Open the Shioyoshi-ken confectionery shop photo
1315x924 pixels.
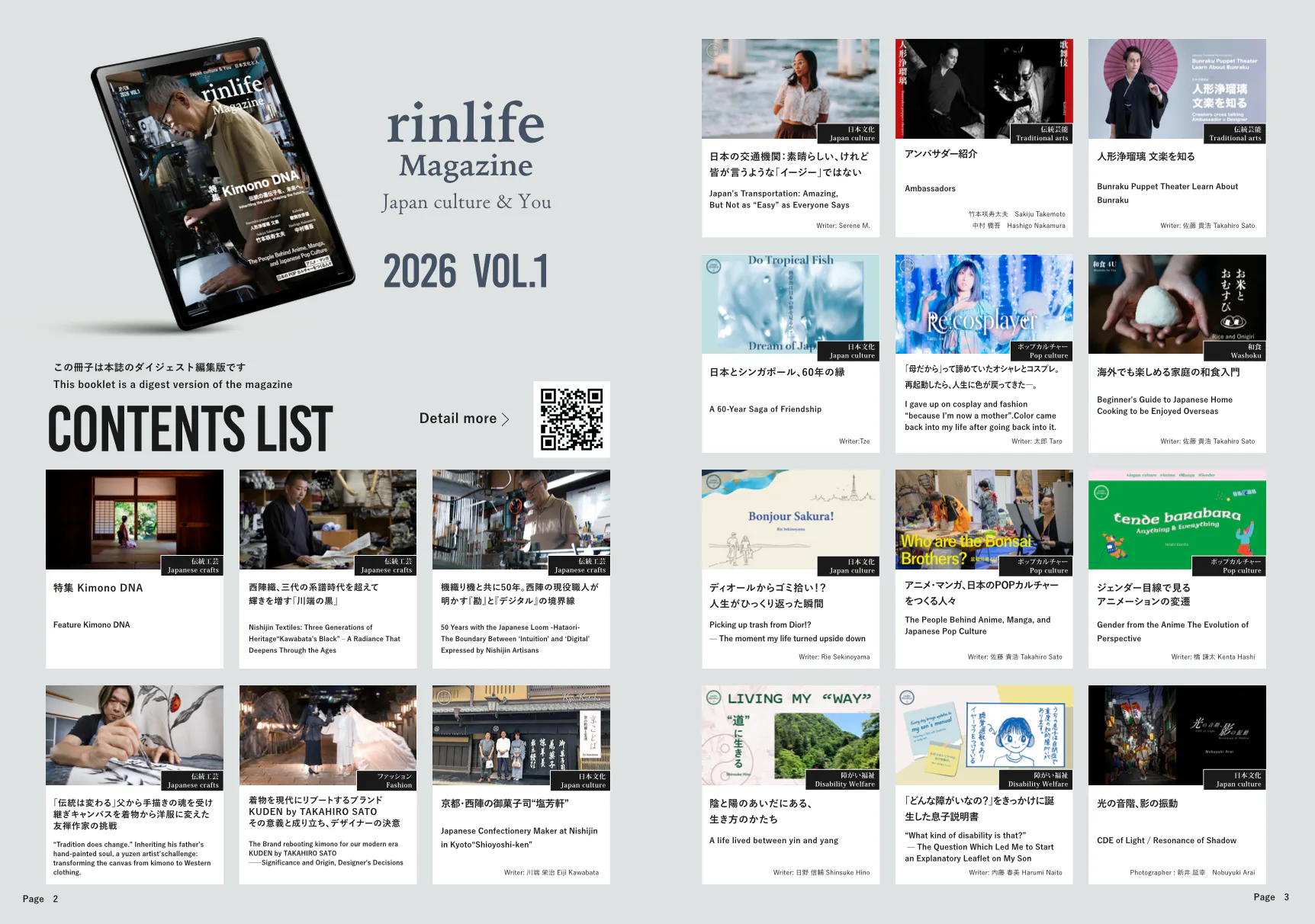click(520, 735)
